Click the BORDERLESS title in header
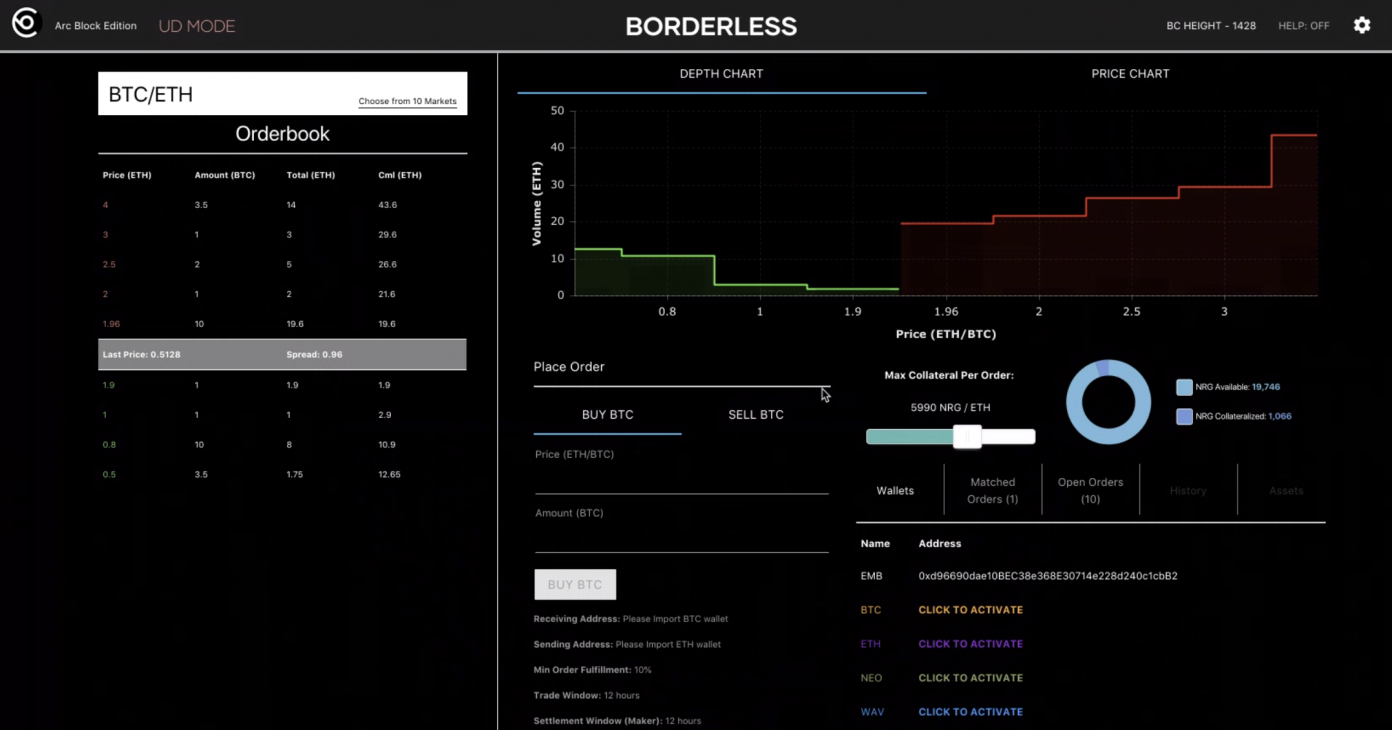The width and height of the screenshot is (1392, 730). coord(711,26)
